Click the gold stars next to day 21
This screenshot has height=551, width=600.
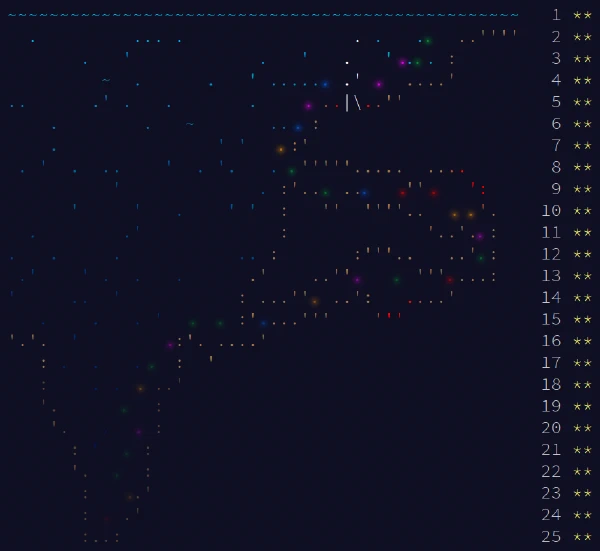click(x=582, y=450)
